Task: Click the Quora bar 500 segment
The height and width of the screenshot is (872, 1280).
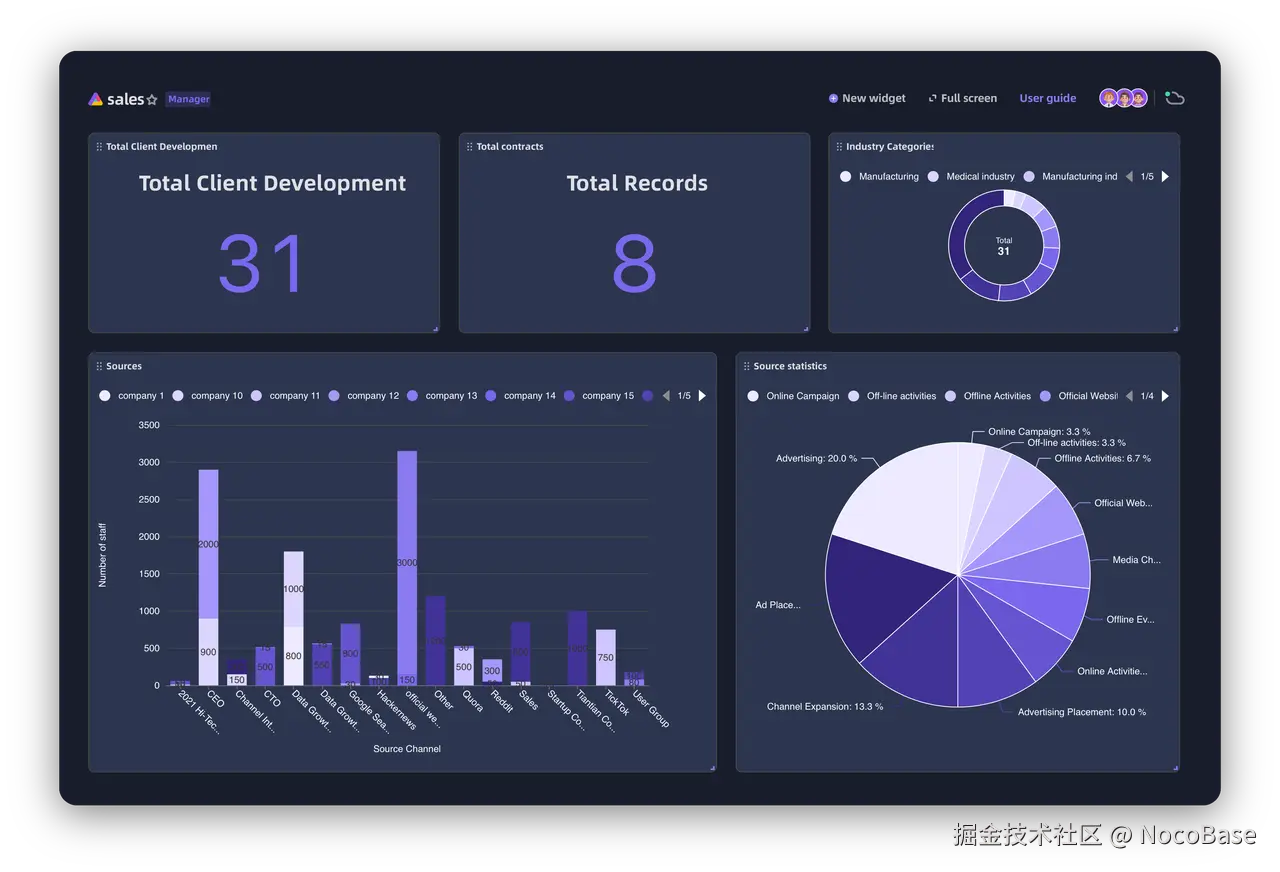Action: point(464,667)
